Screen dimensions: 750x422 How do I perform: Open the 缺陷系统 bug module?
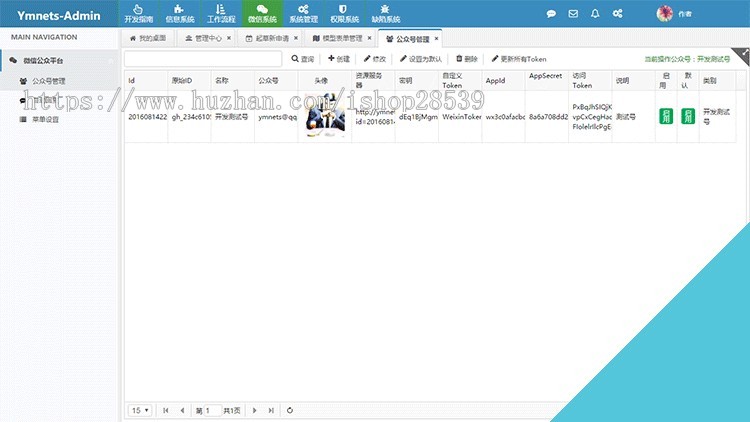click(386, 13)
